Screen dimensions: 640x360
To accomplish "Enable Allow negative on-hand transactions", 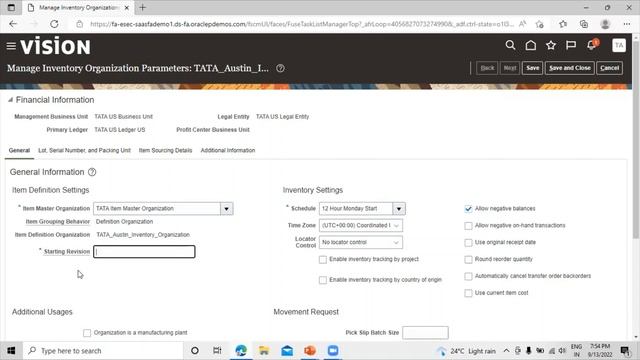I will pos(468,226).
